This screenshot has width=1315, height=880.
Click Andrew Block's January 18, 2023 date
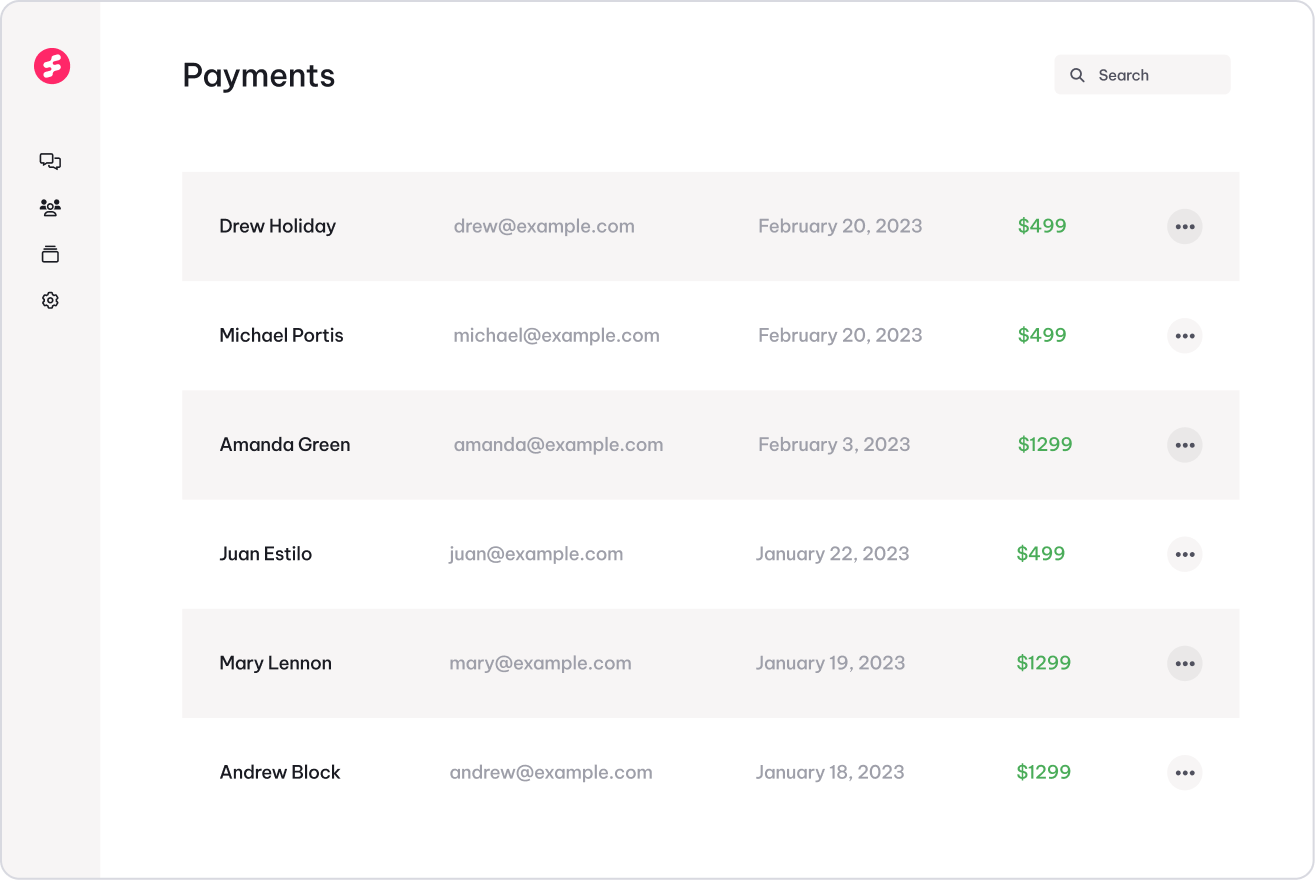click(x=829, y=772)
